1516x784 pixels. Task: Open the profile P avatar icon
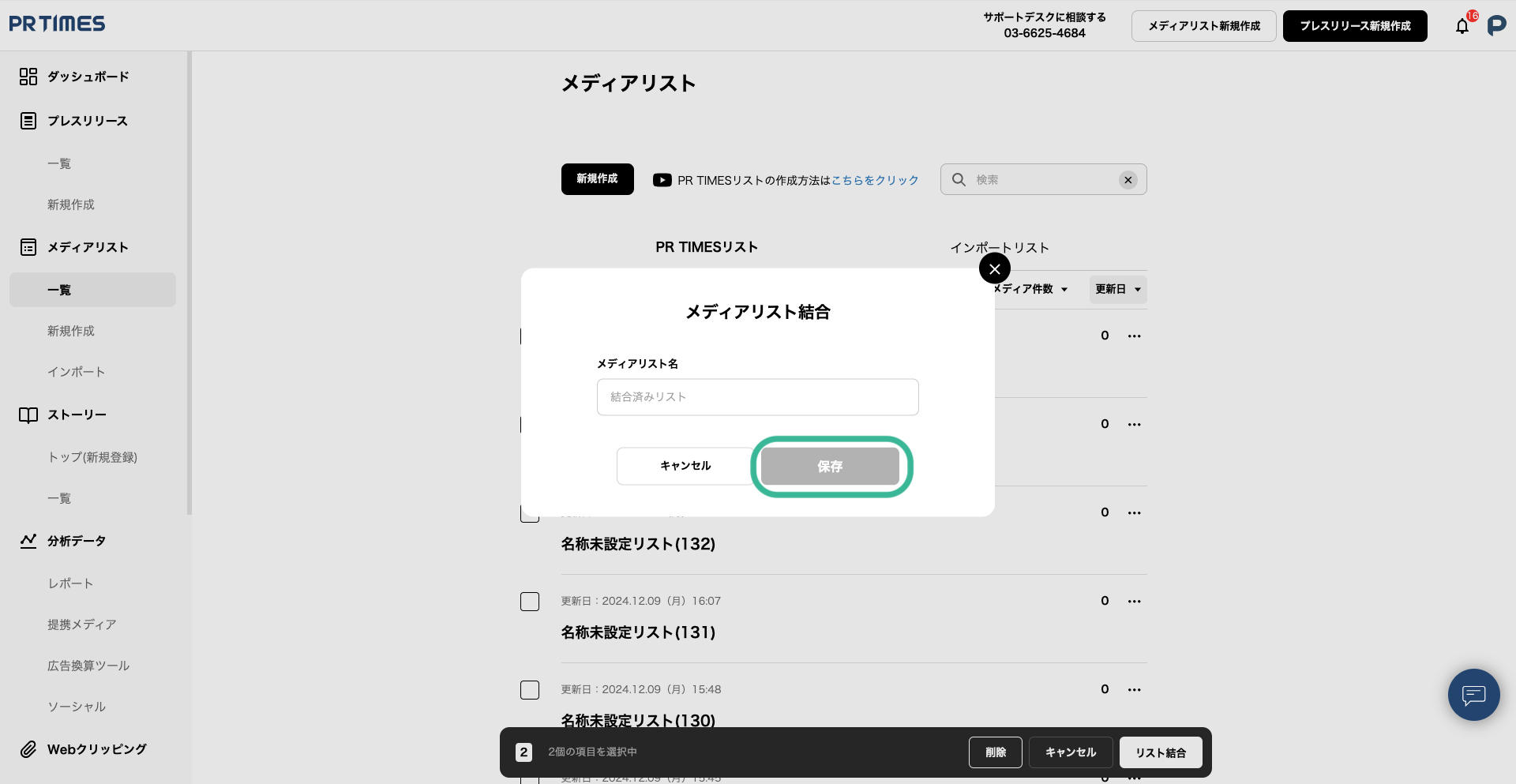click(x=1496, y=26)
